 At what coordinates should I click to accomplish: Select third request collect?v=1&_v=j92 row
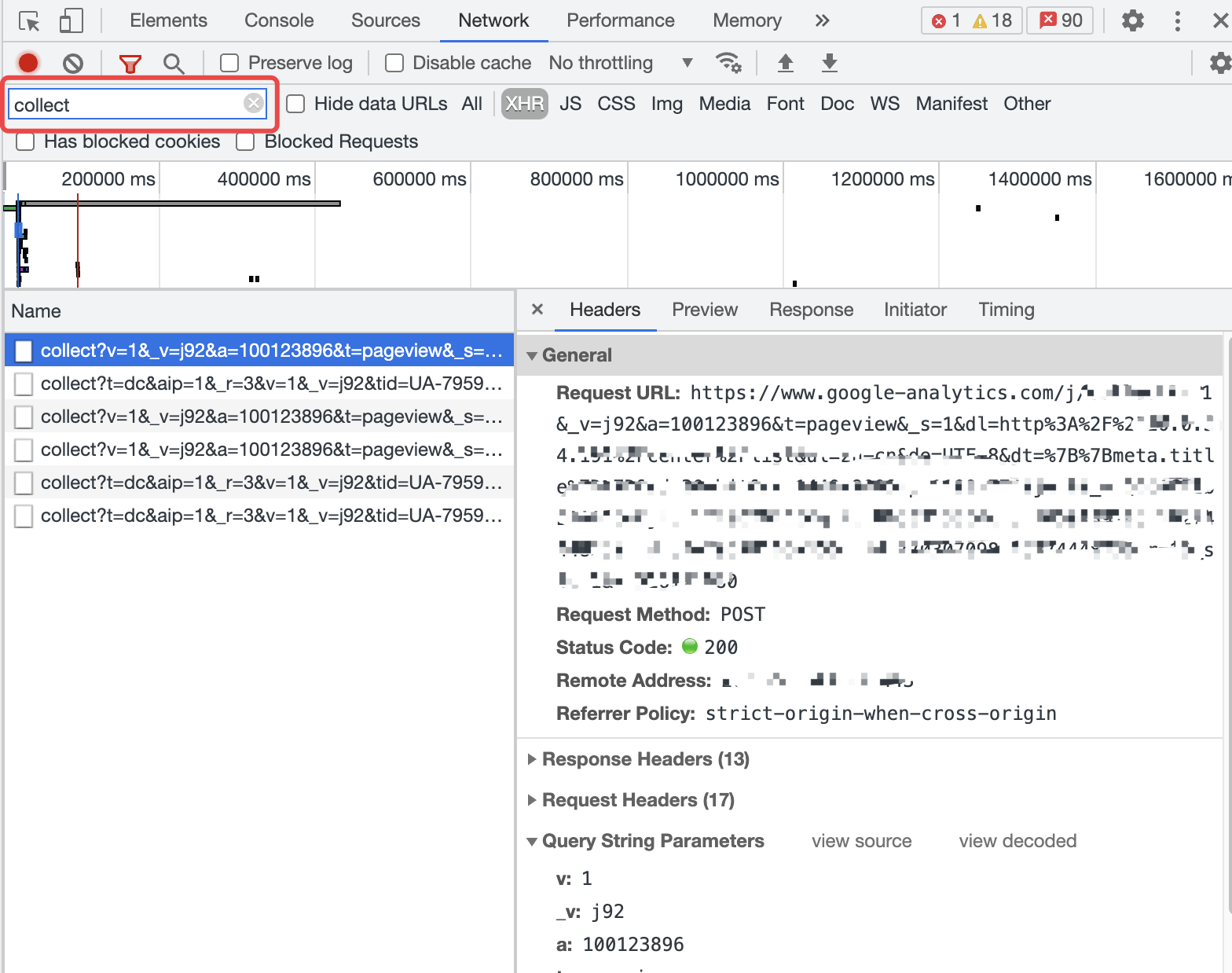[259, 417]
